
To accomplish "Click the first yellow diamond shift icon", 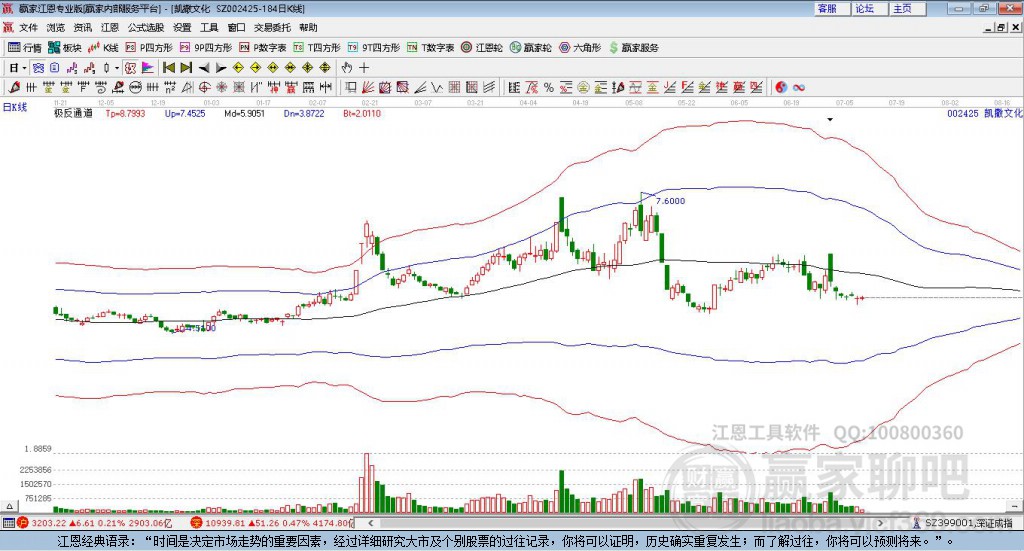I will tap(238, 68).
